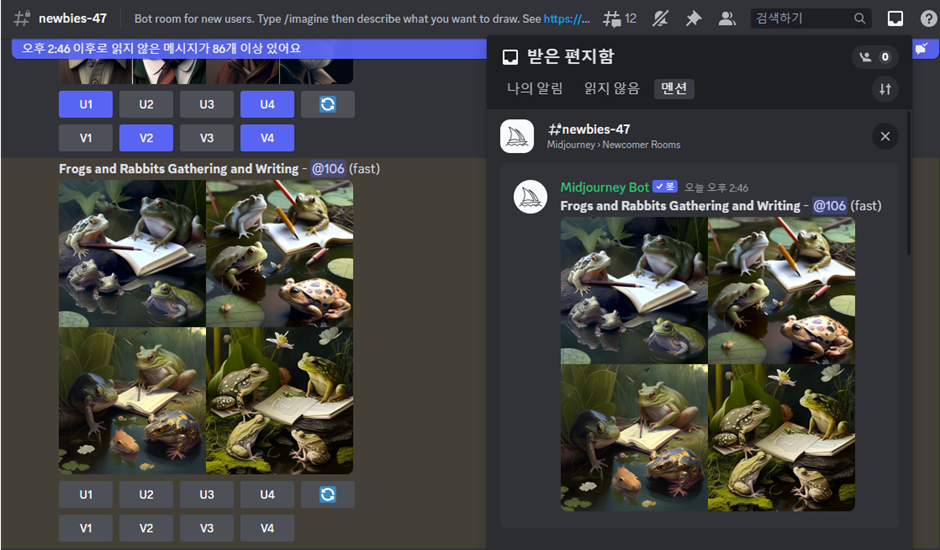Click U3 button in upper message
Viewport: 940px width, 550px height.
pyautogui.click(x=207, y=104)
